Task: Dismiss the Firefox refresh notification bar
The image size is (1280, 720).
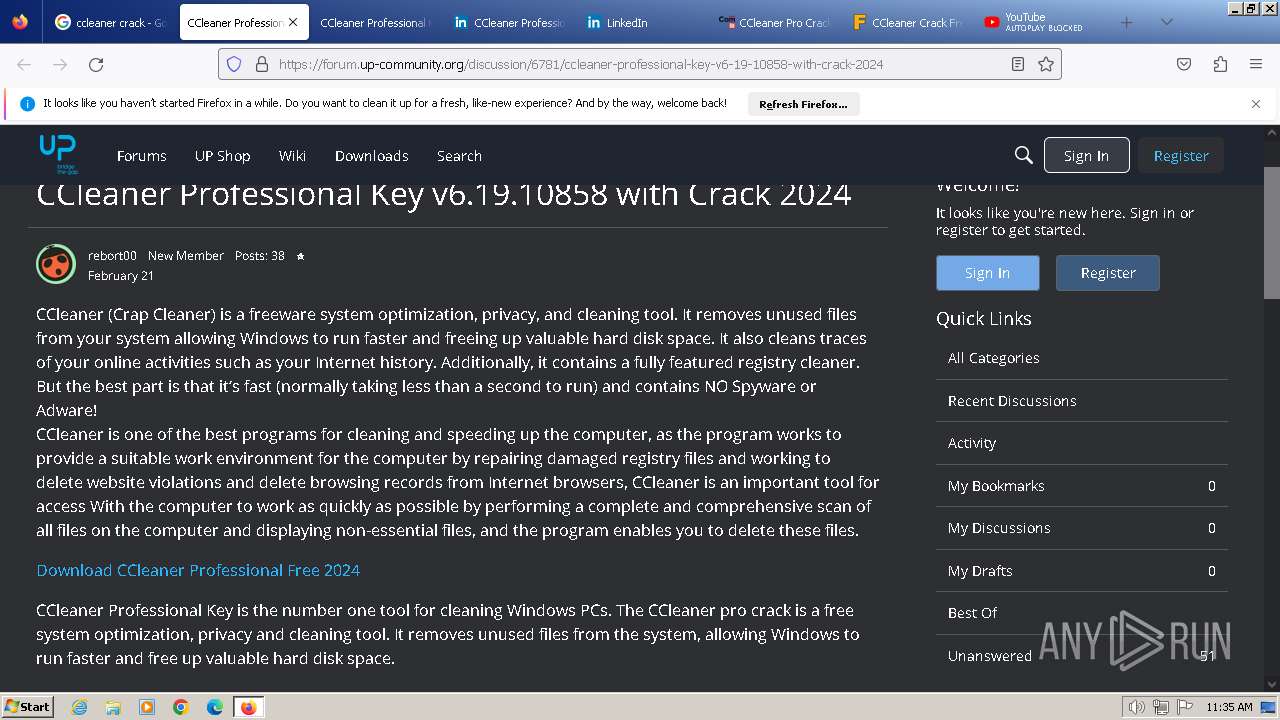Action: coord(1256,104)
